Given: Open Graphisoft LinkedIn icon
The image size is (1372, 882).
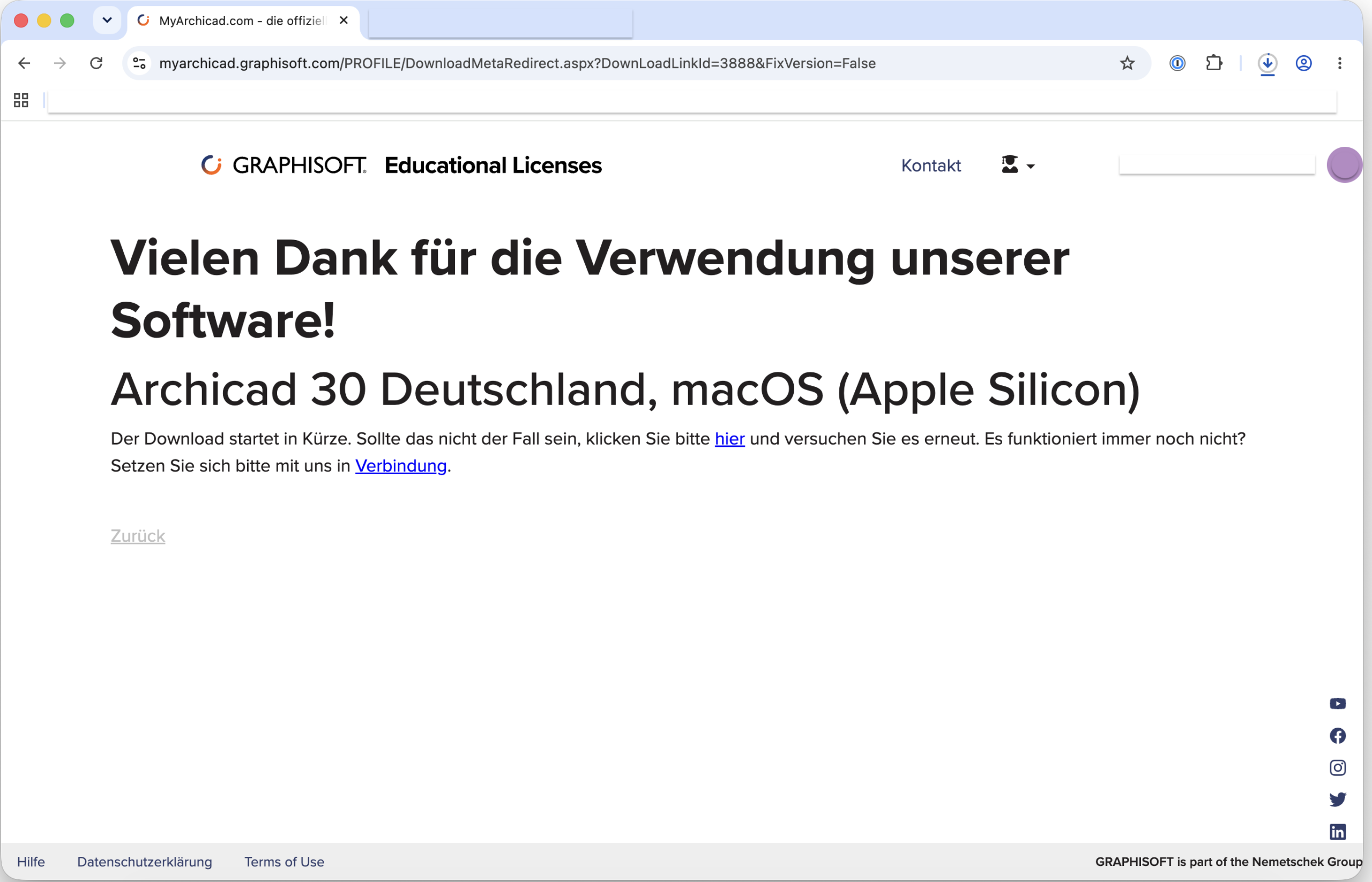Looking at the screenshot, I should point(1338,832).
